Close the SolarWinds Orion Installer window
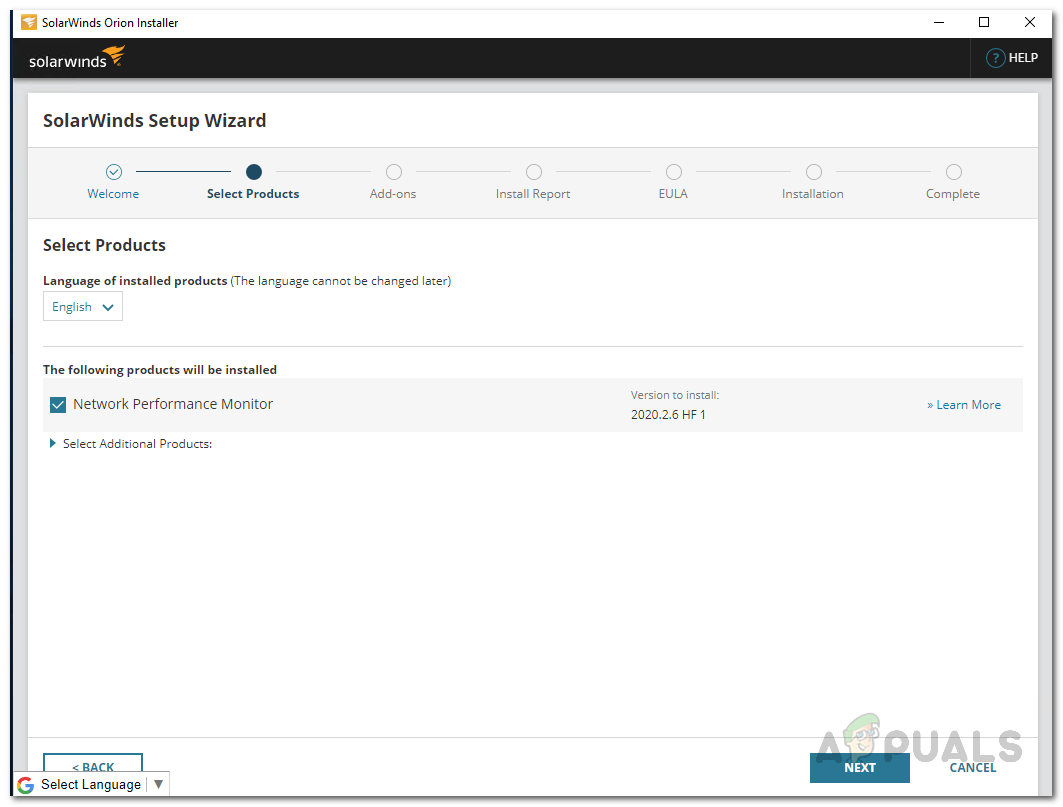Viewport: 1063px width, 807px height. click(x=1029, y=22)
